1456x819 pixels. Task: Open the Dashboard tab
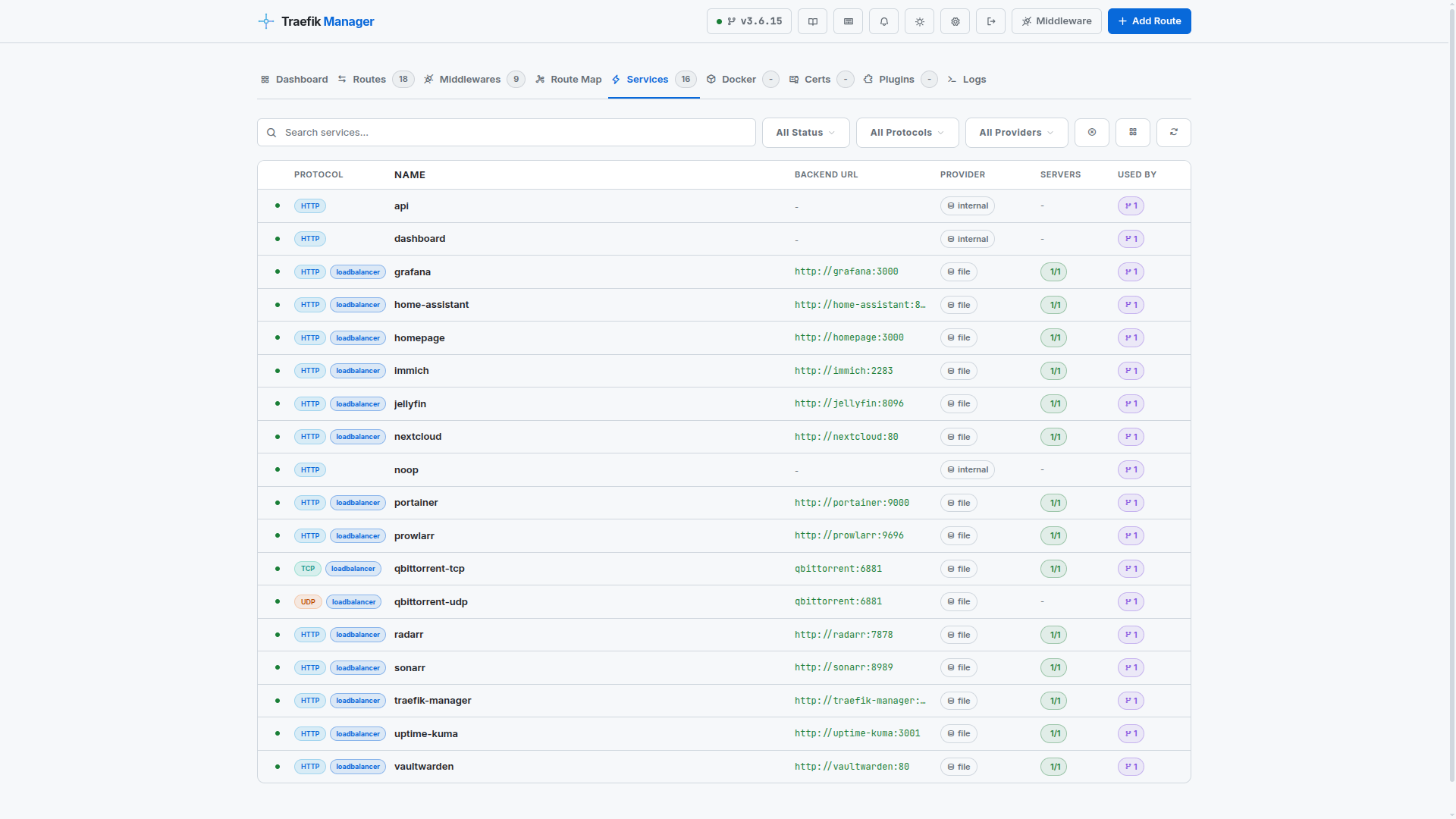(x=294, y=80)
